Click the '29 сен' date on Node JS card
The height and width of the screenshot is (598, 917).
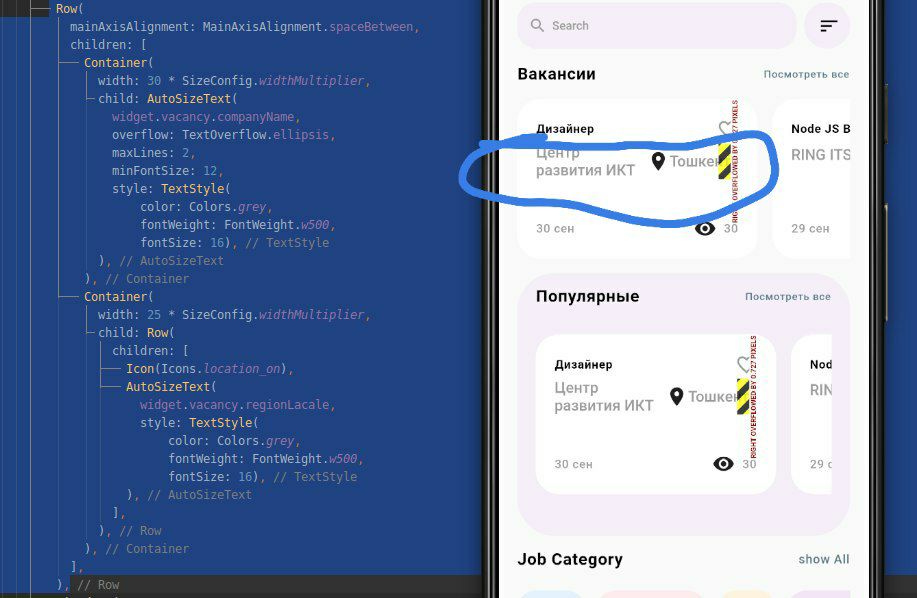tap(810, 229)
